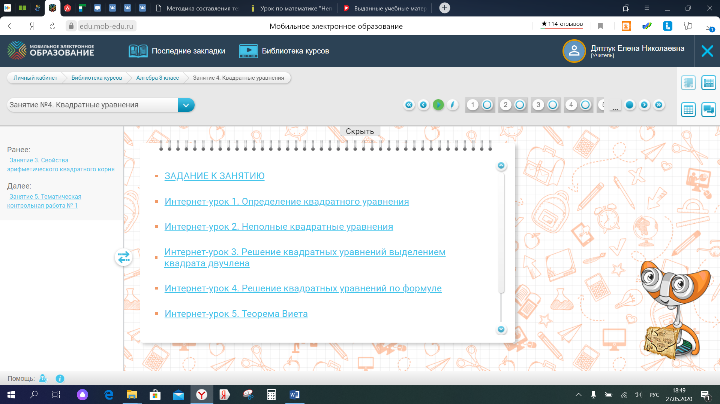
Task: Open the notebook icon in right panel
Action: click(x=688, y=83)
